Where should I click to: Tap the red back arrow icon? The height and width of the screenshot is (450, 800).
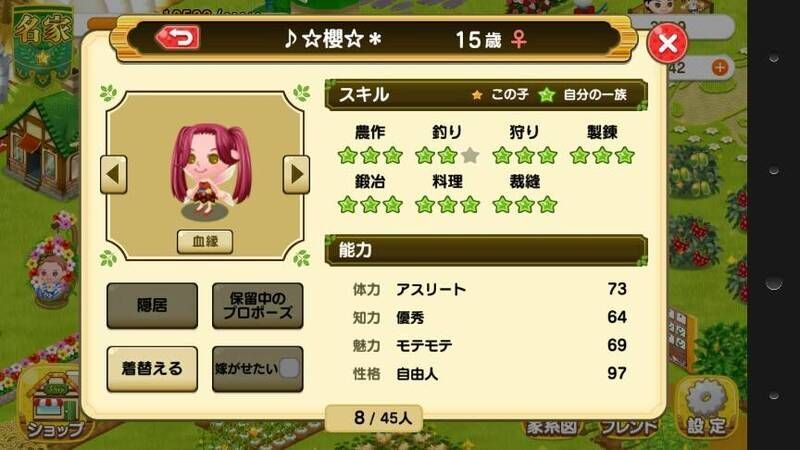[x=177, y=38]
